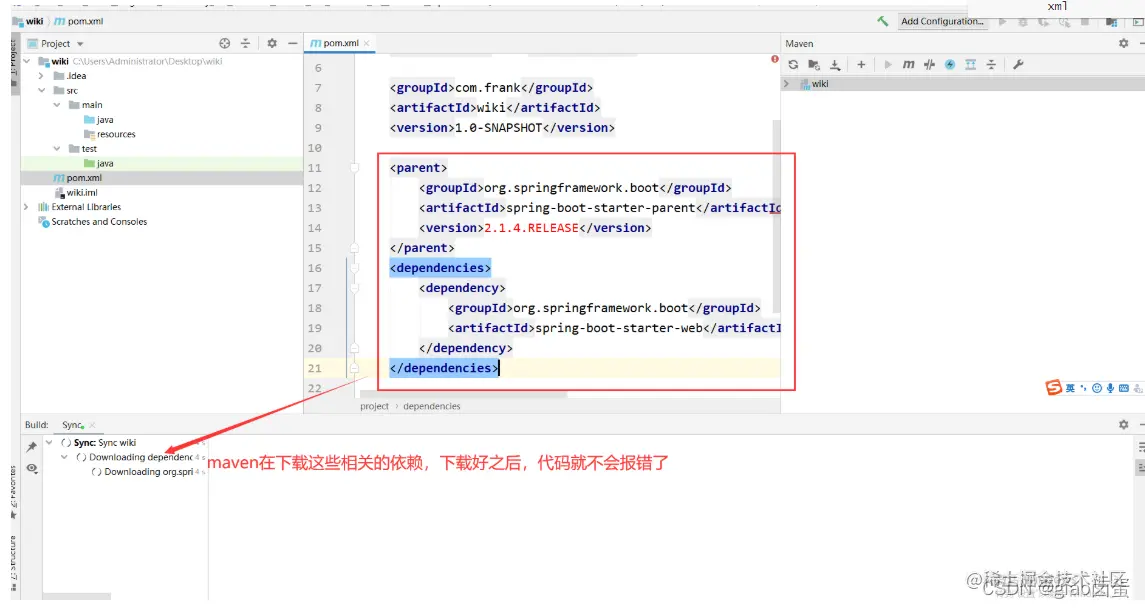Viewport: 1145px width, 608px height.
Task: Collapse the src folder
Action: pos(42,91)
